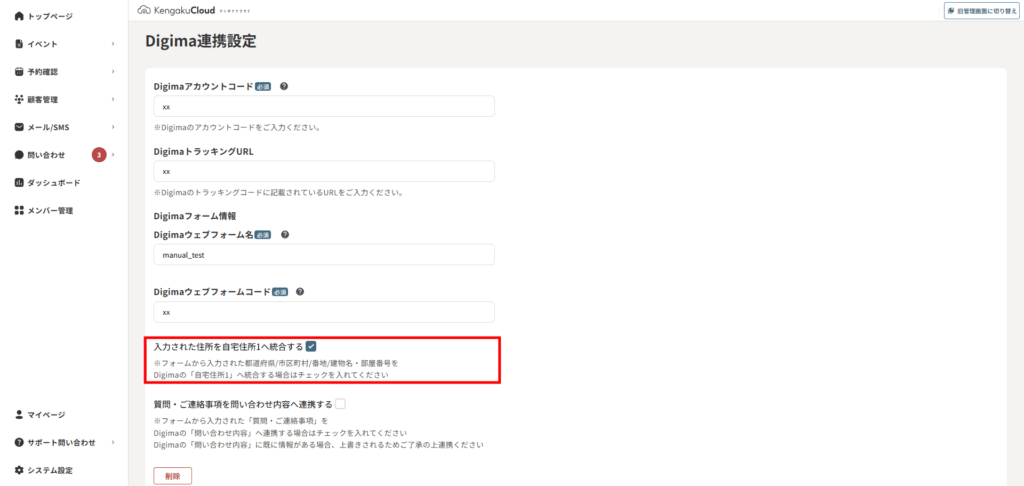Click the Digimaアカウントコード input field

324,106
